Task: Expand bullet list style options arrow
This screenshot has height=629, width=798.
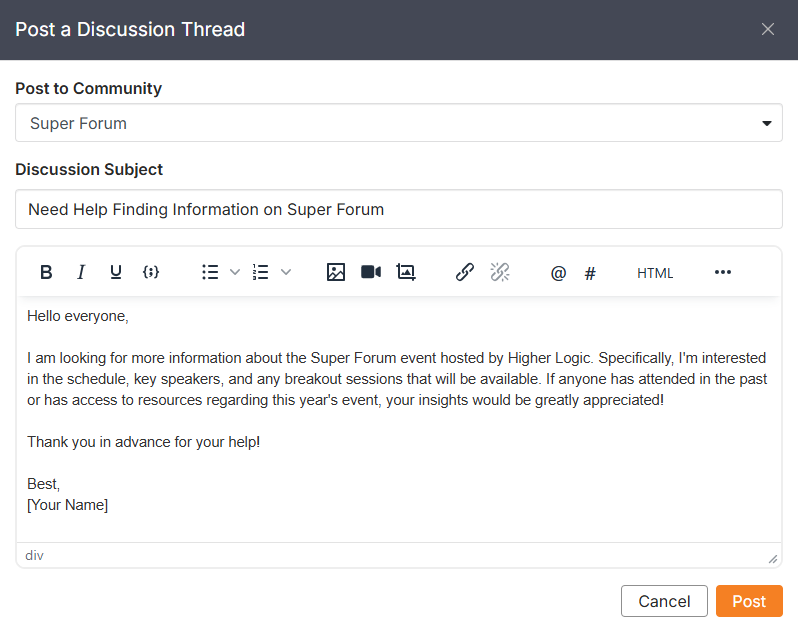Action: click(x=235, y=272)
